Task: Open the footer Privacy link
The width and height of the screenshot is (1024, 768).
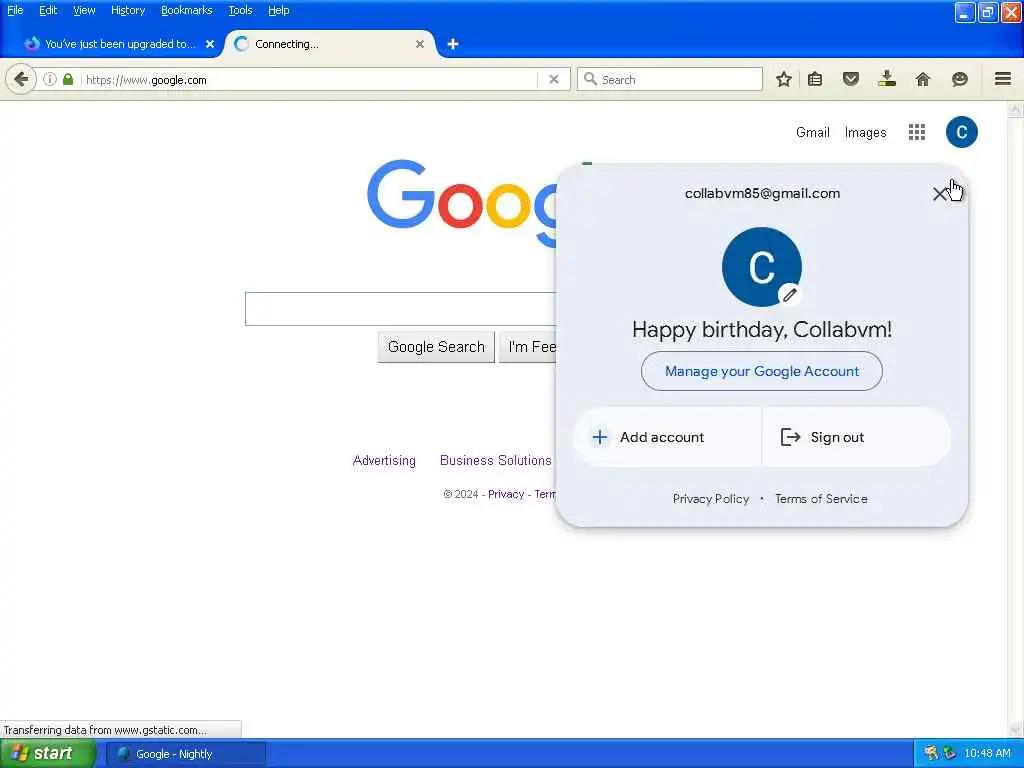Action: tap(506, 494)
